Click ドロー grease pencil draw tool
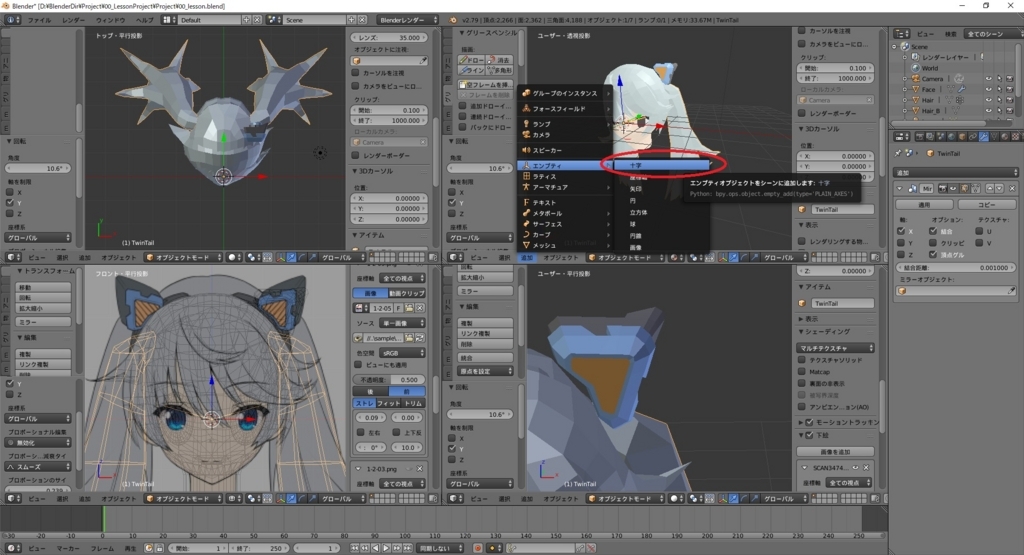1024x555 pixels. tap(472, 60)
